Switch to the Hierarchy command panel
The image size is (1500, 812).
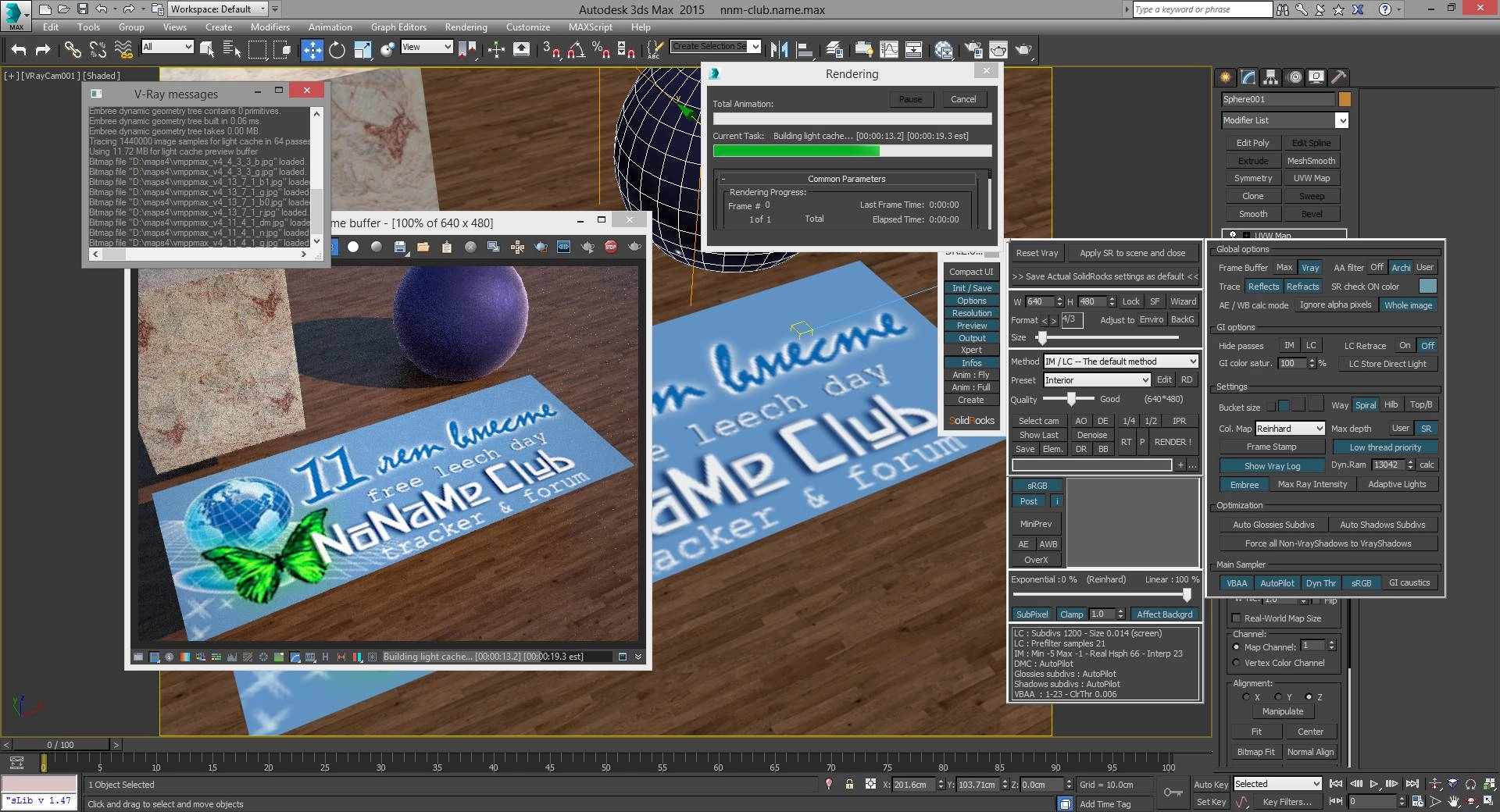(1270, 77)
